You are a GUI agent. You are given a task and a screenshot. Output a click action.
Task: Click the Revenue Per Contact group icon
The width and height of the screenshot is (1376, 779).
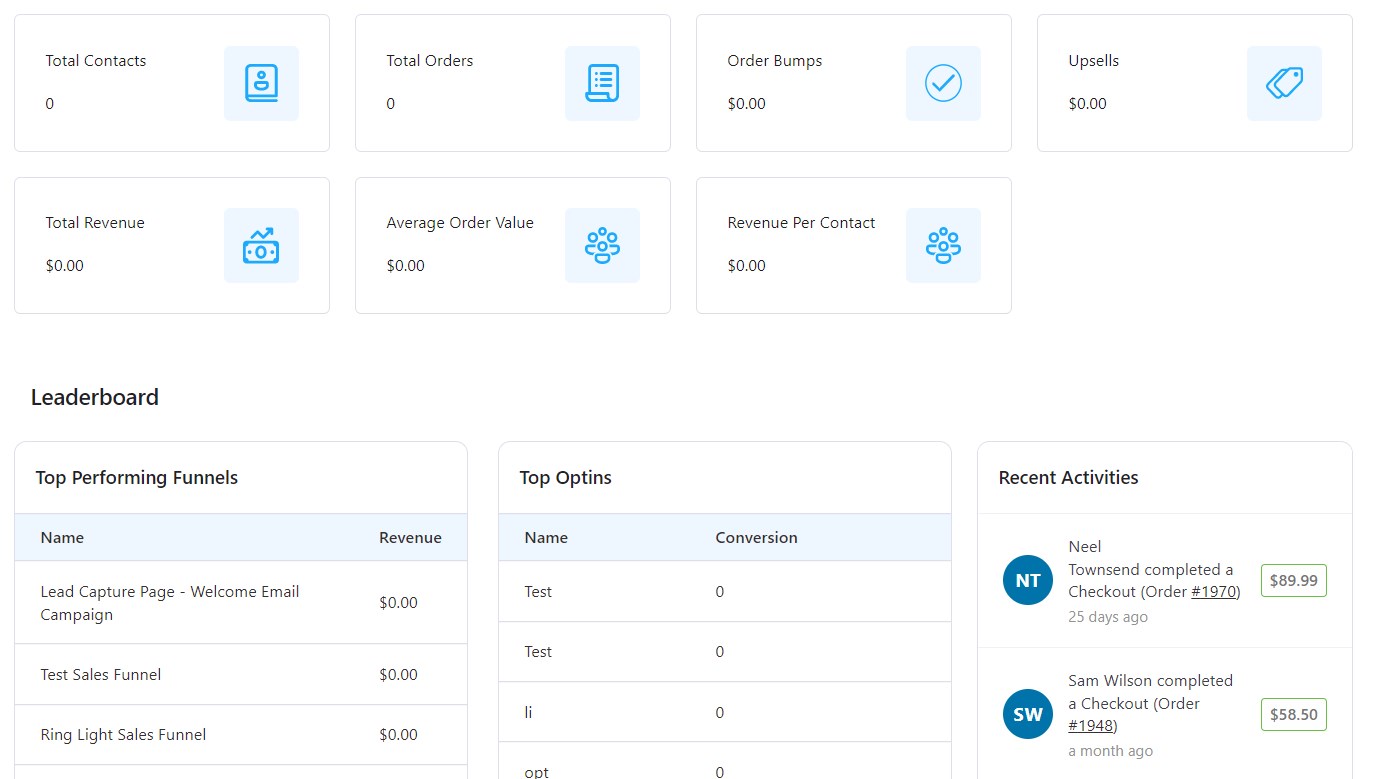click(x=943, y=245)
